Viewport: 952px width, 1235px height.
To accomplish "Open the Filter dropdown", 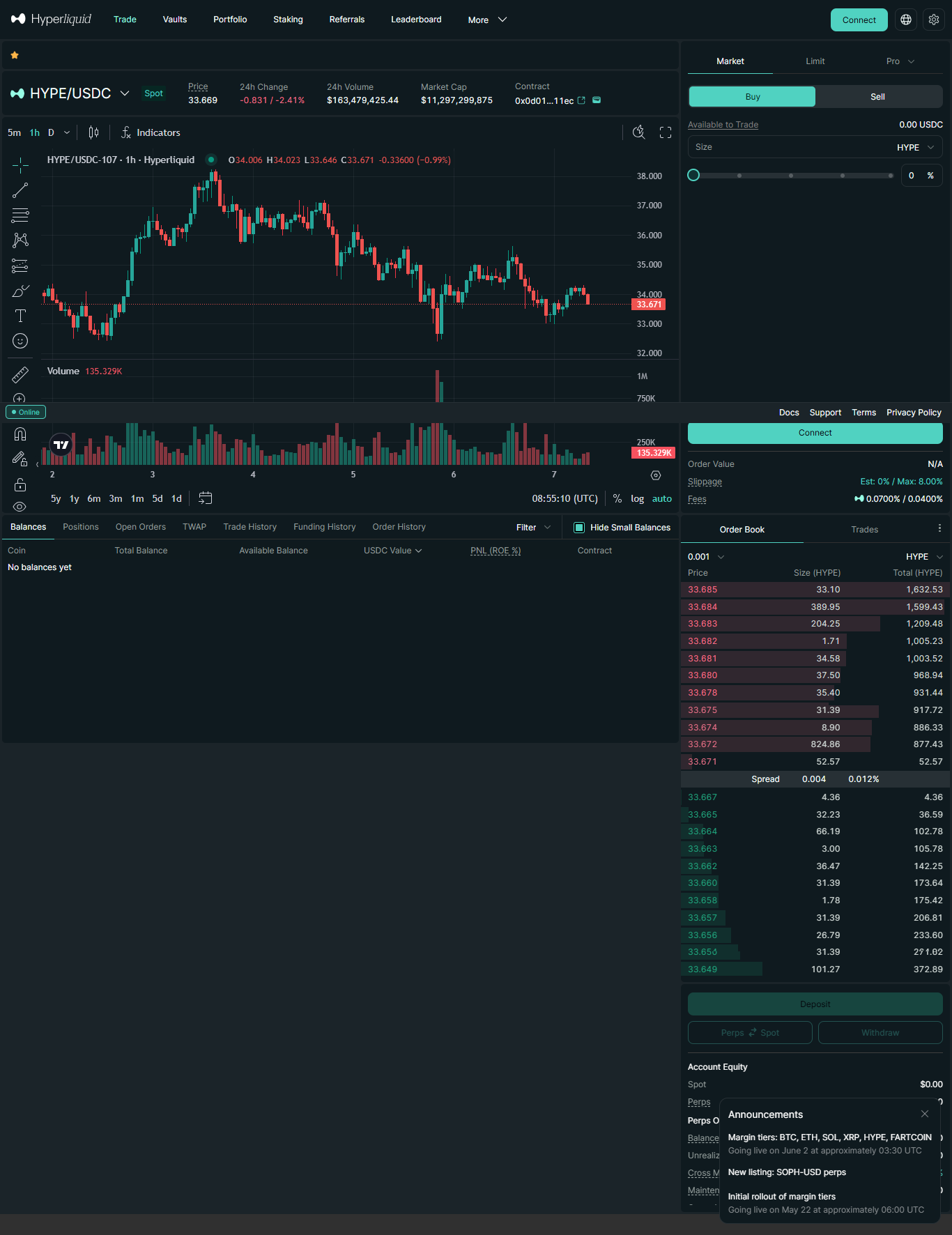I will [x=534, y=528].
